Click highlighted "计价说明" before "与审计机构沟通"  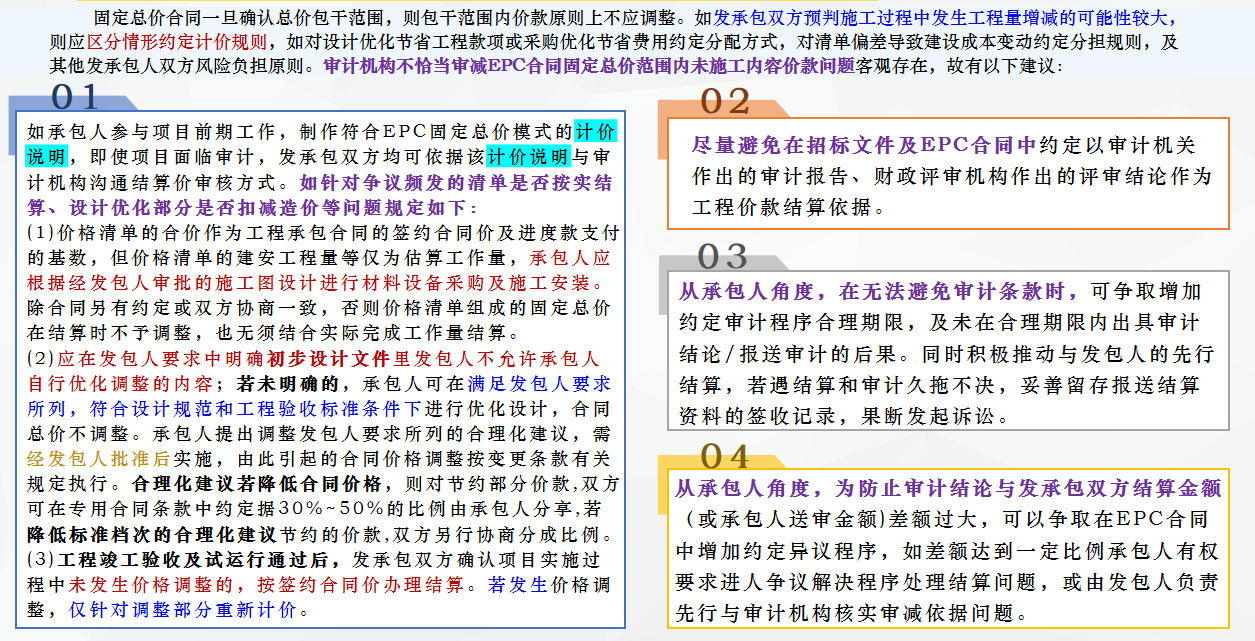pyautogui.click(x=527, y=158)
